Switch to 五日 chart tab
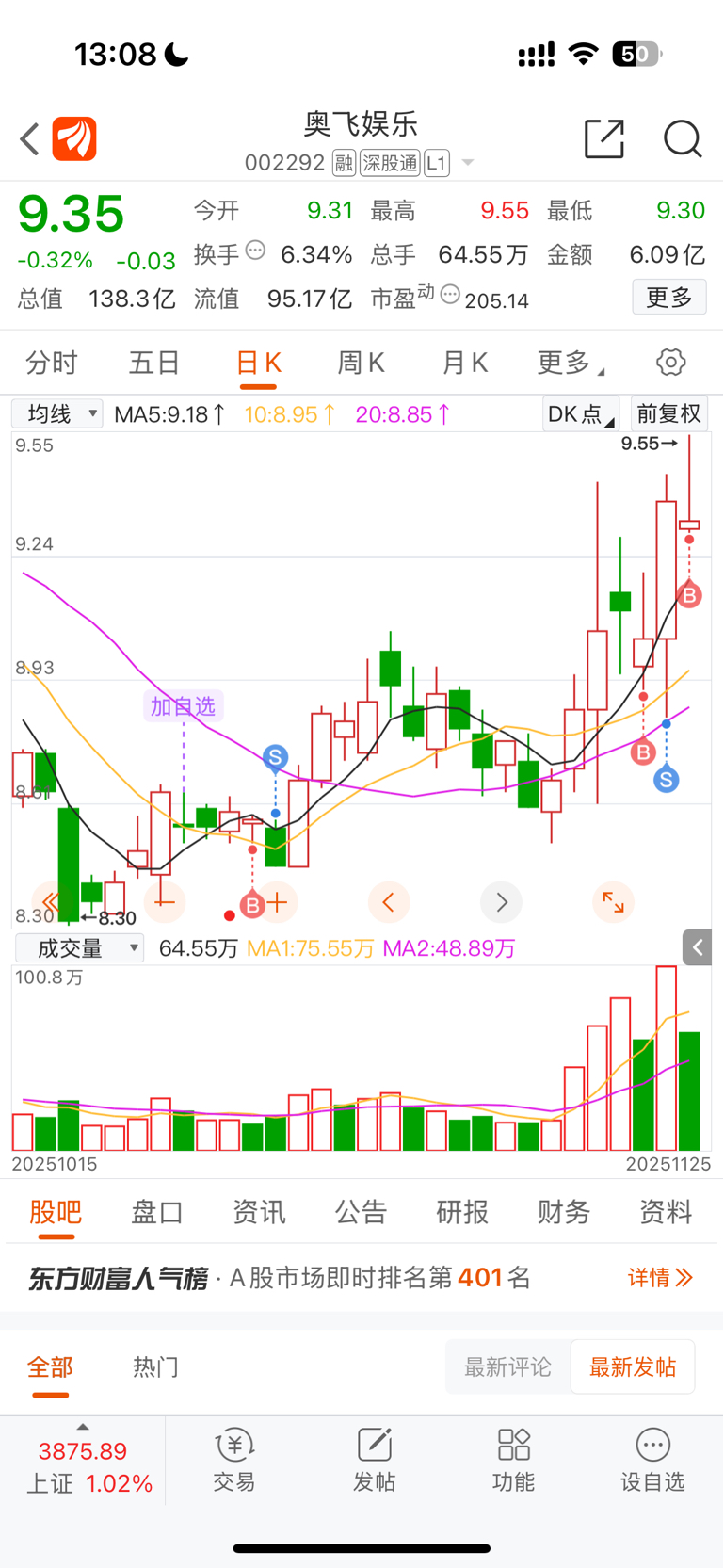The image size is (724, 1568). point(154,363)
